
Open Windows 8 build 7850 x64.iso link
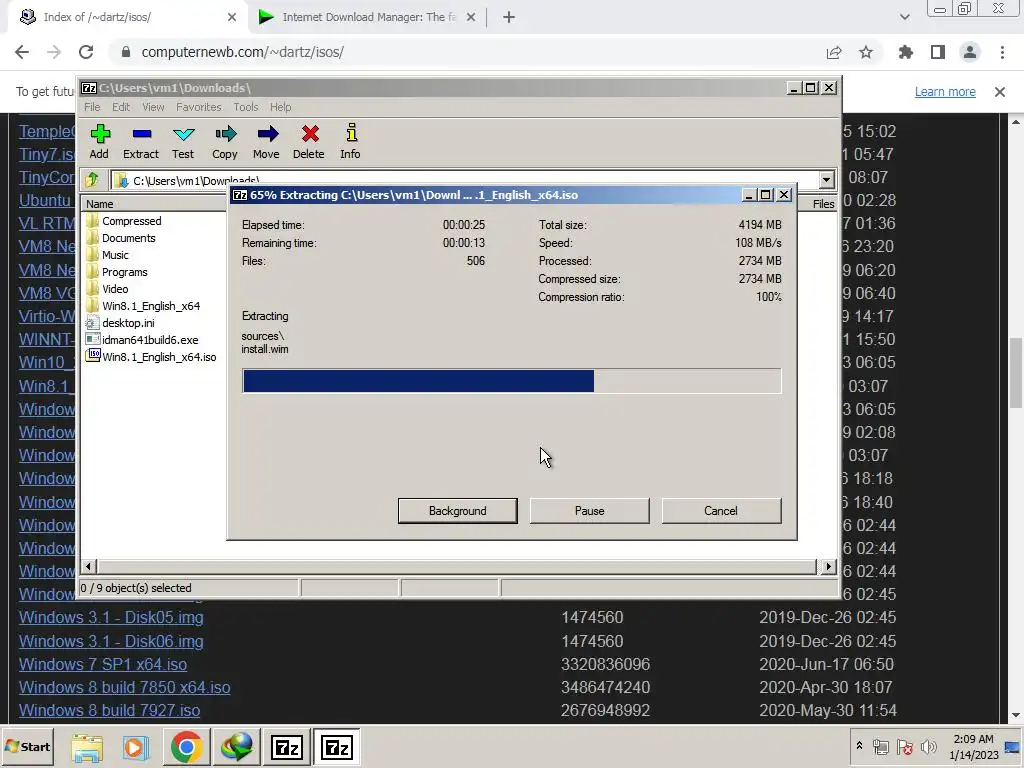(x=124, y=687)
